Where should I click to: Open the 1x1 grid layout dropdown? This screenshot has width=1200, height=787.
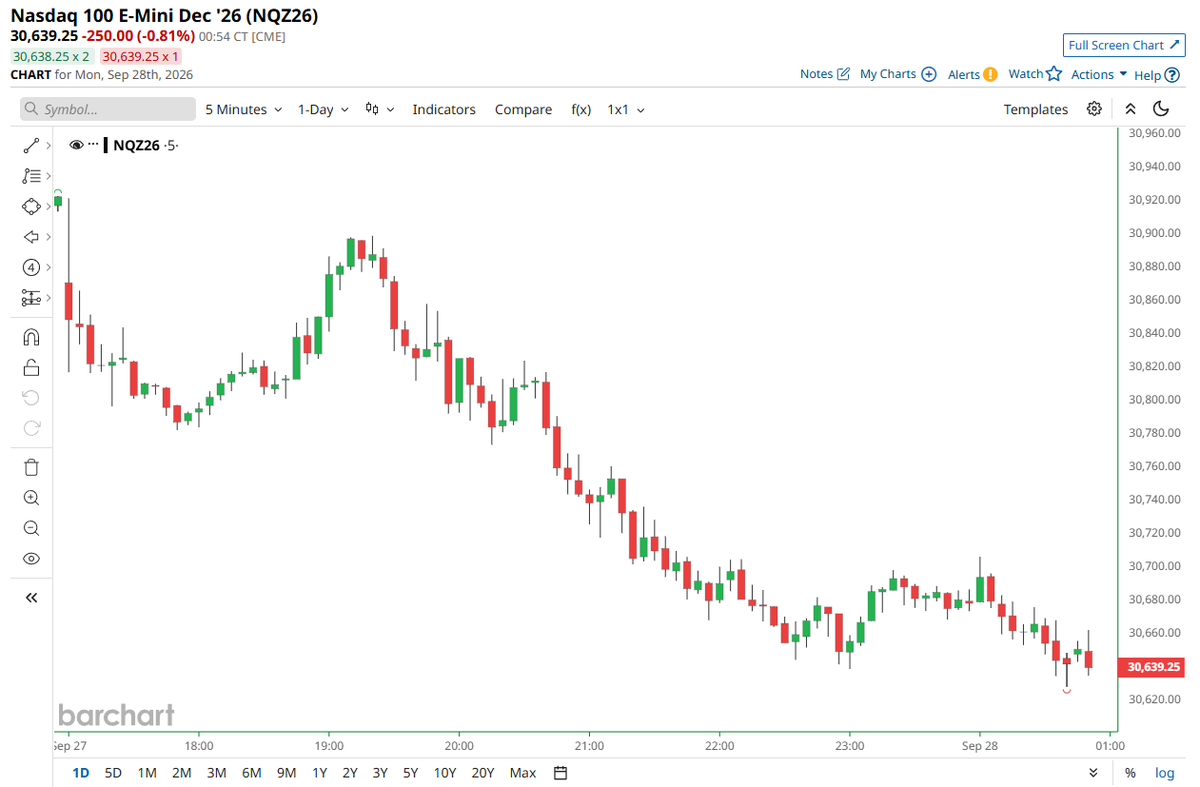(626, 109)
